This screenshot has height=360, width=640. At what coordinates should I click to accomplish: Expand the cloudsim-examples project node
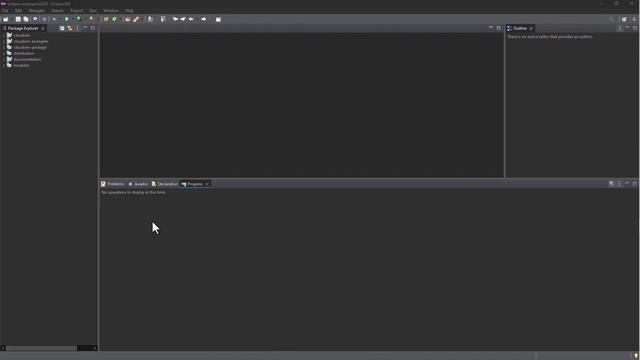pyautogui.click(x=4, y=41)
